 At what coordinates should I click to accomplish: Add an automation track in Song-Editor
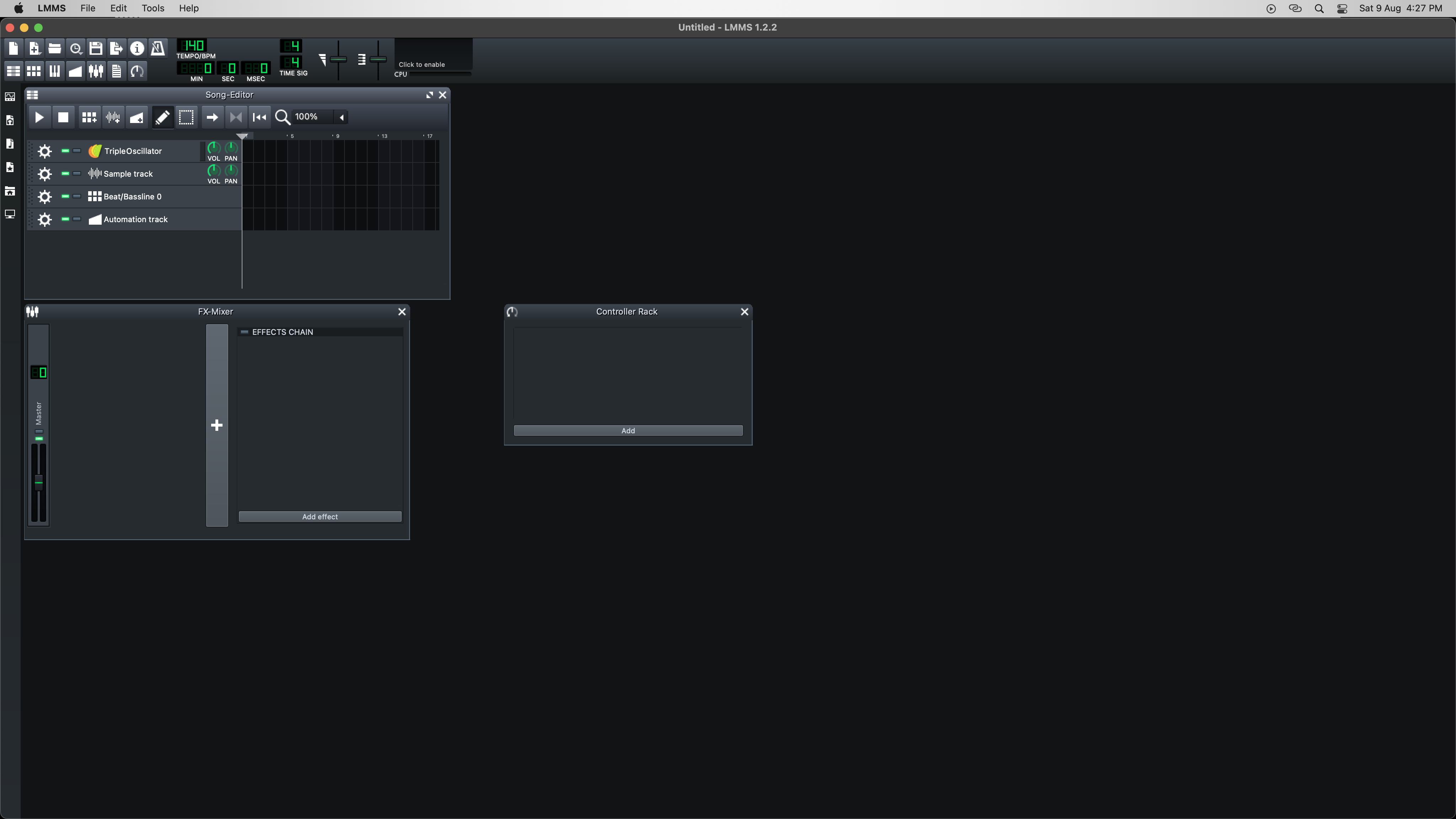(x=136, y=117)
